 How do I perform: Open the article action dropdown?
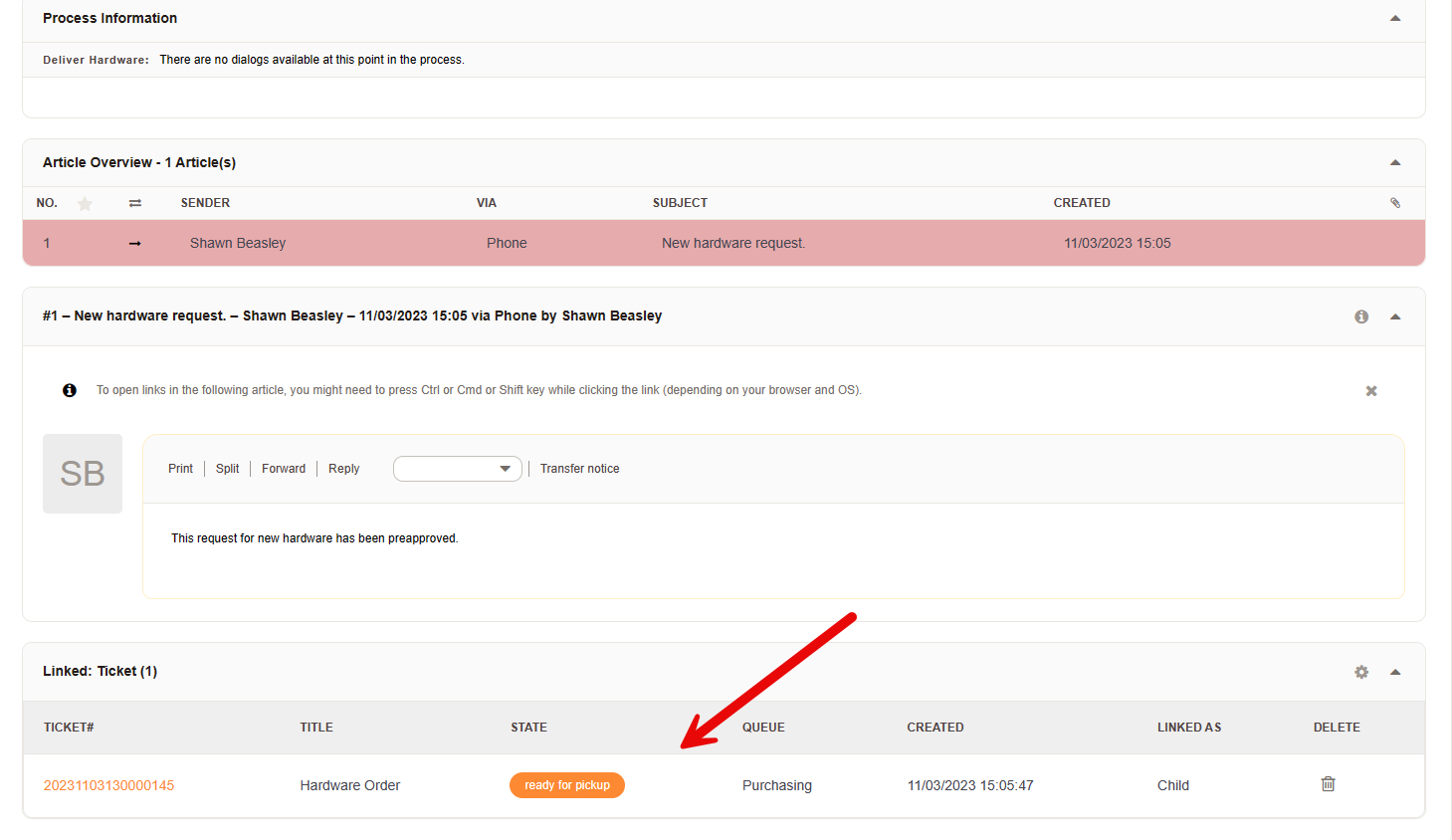(x=458, y=469)
